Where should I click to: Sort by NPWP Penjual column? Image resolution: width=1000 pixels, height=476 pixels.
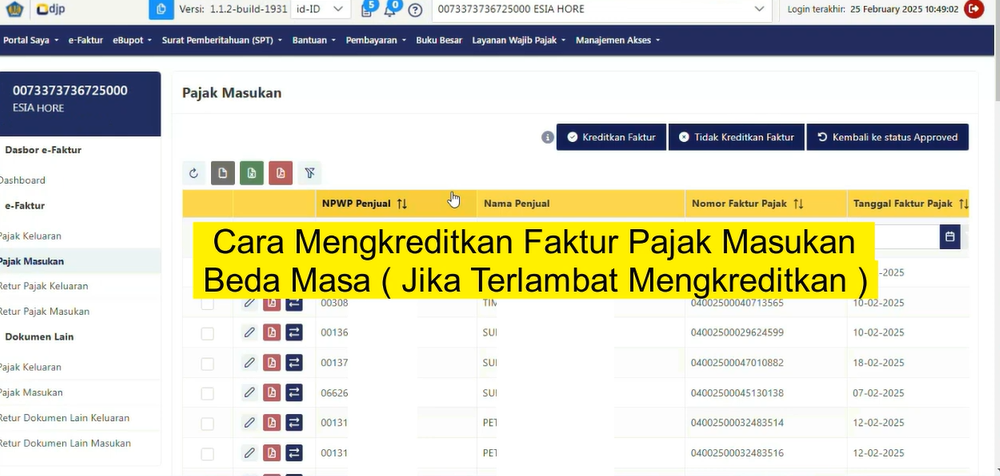[x=401, y=204]
